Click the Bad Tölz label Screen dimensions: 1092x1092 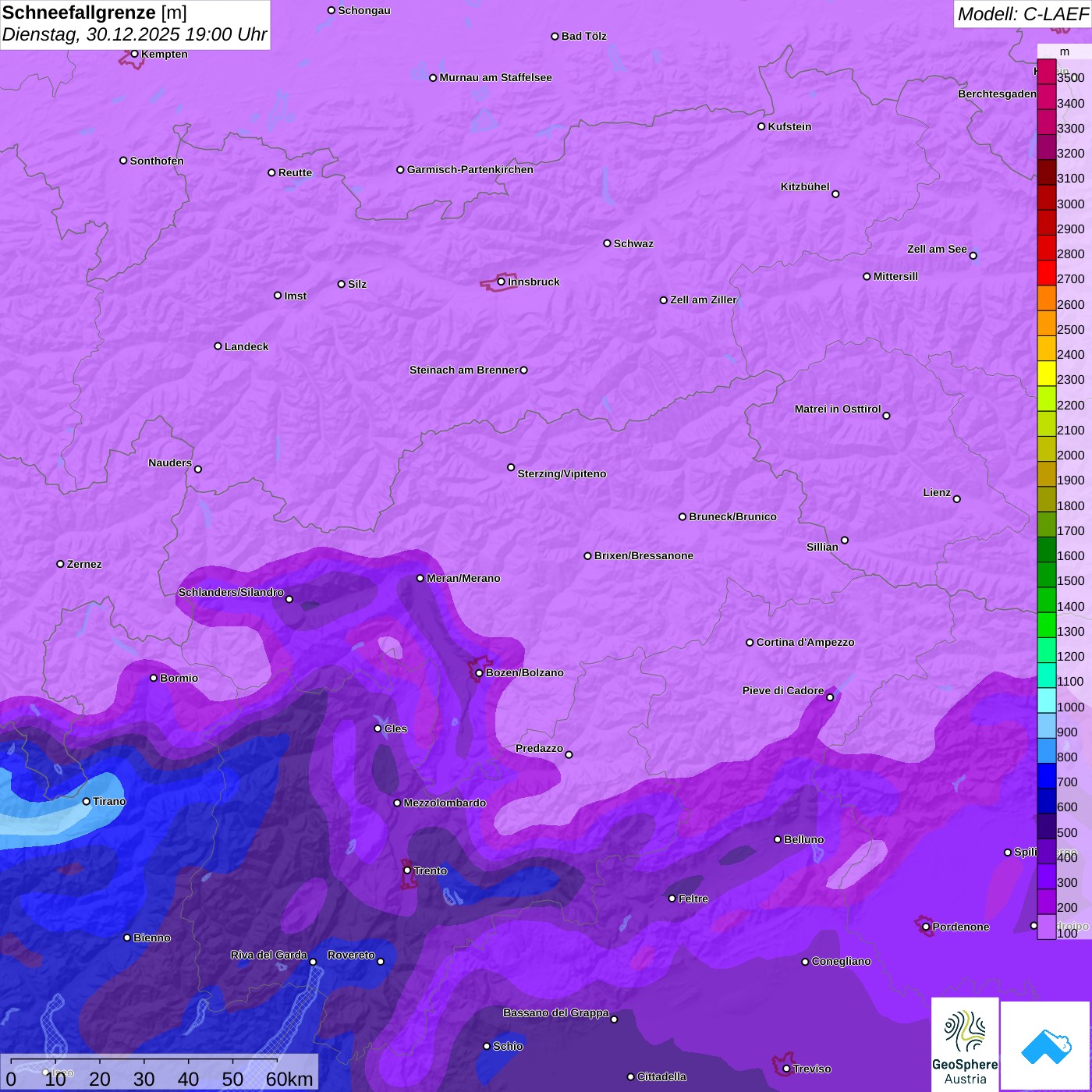click(583, 36)
